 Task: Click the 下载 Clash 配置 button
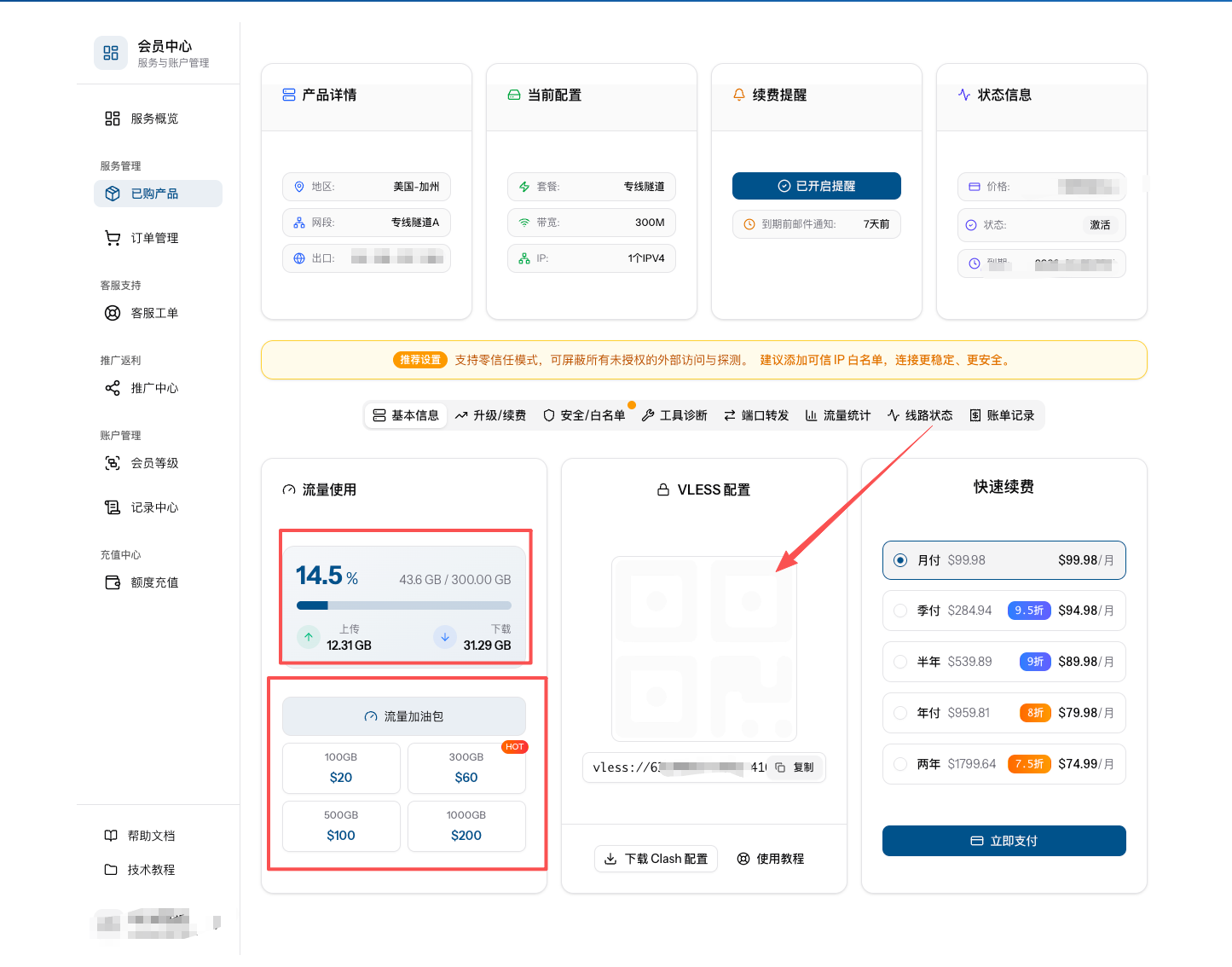(x=656, y=859)
